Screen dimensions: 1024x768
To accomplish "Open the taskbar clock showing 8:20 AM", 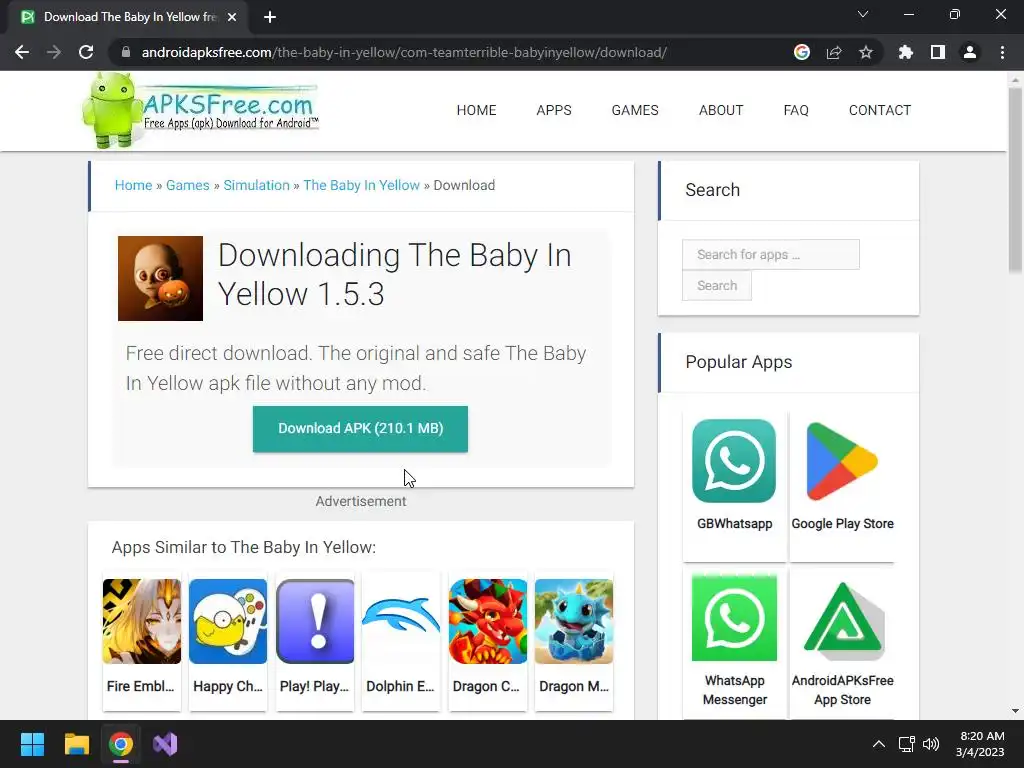I will pos(980,744).
